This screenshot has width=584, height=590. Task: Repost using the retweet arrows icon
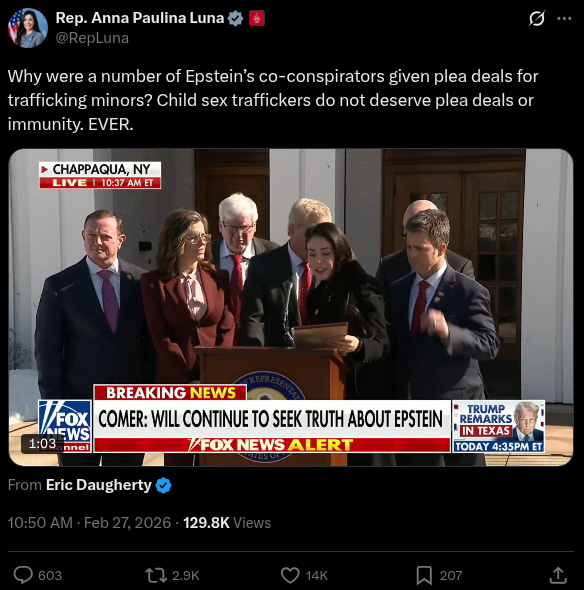point(156,575)
